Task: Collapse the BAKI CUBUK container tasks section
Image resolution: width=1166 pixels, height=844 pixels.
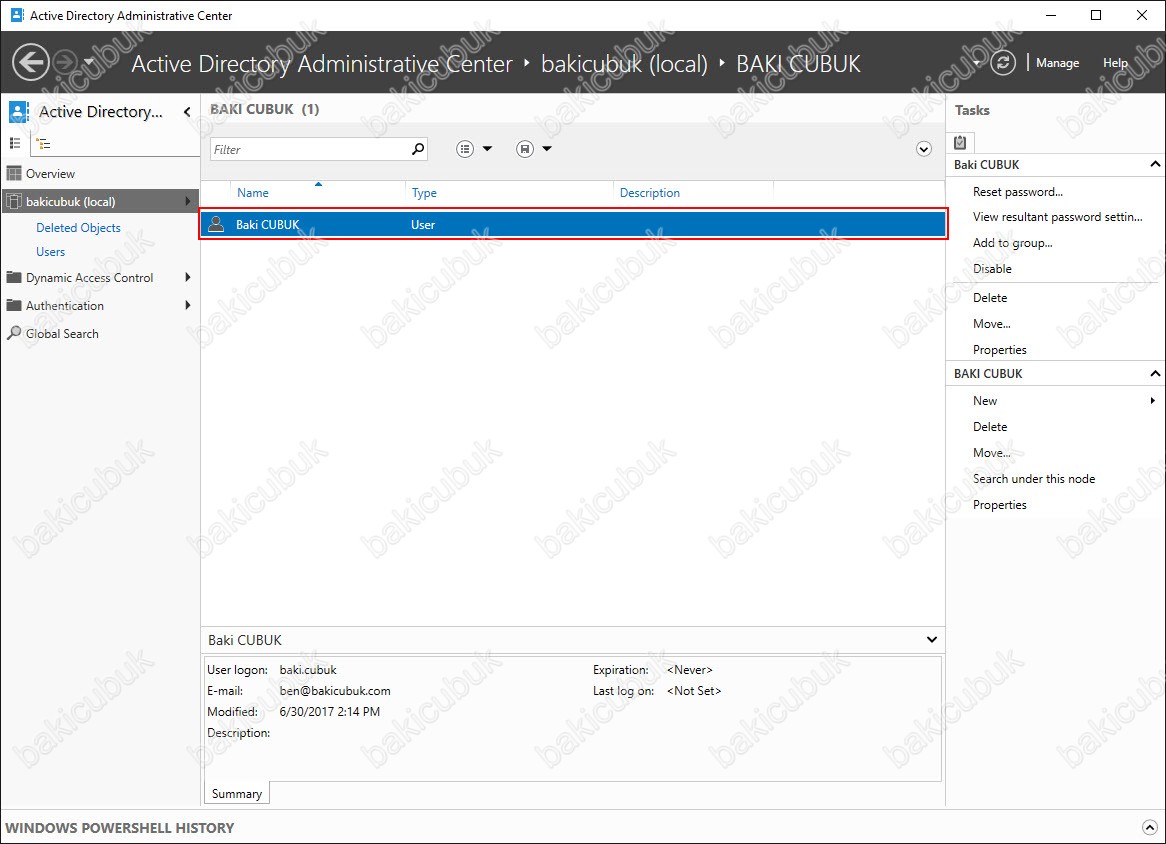Action: [x=1155, y=373]
